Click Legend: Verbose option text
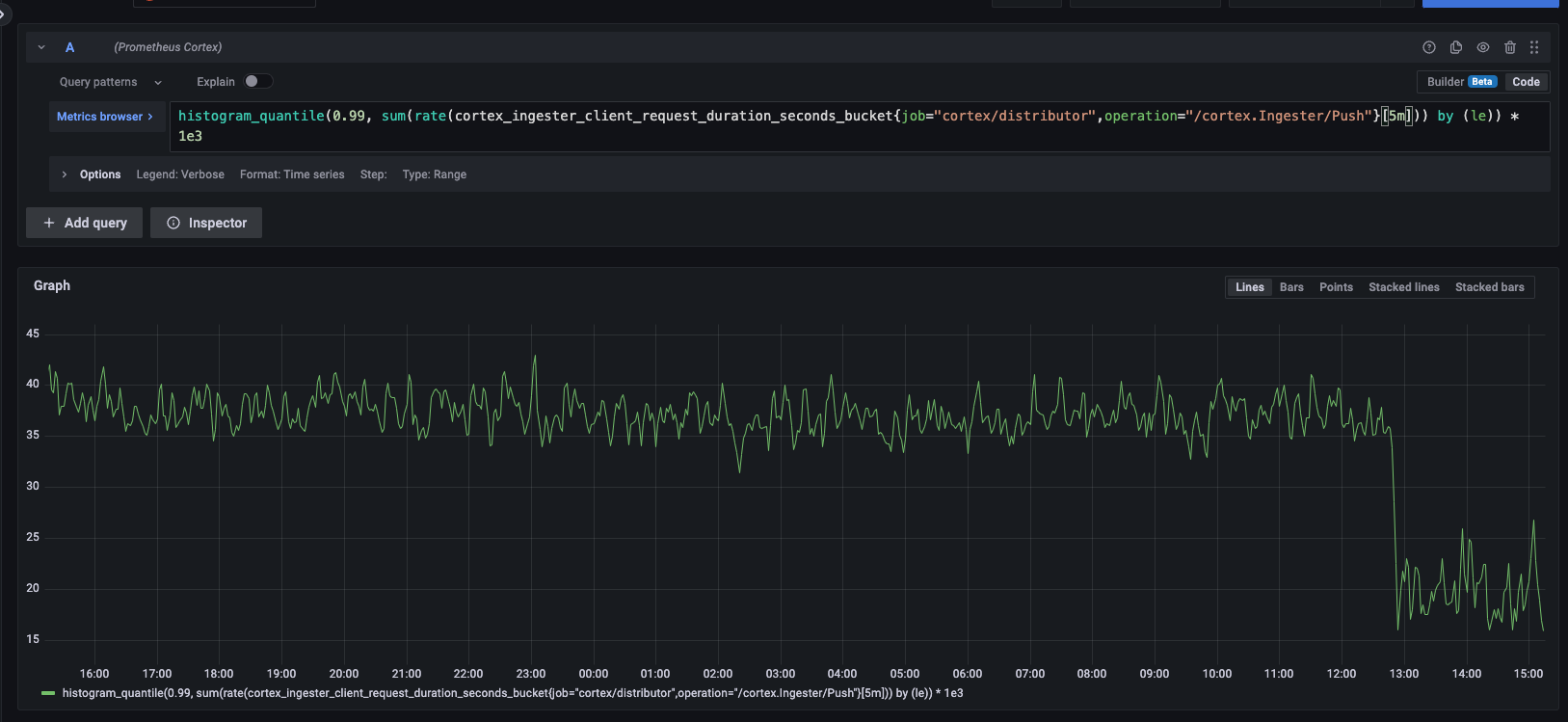Screen dimensions: 1568x722 click(180, 174)
